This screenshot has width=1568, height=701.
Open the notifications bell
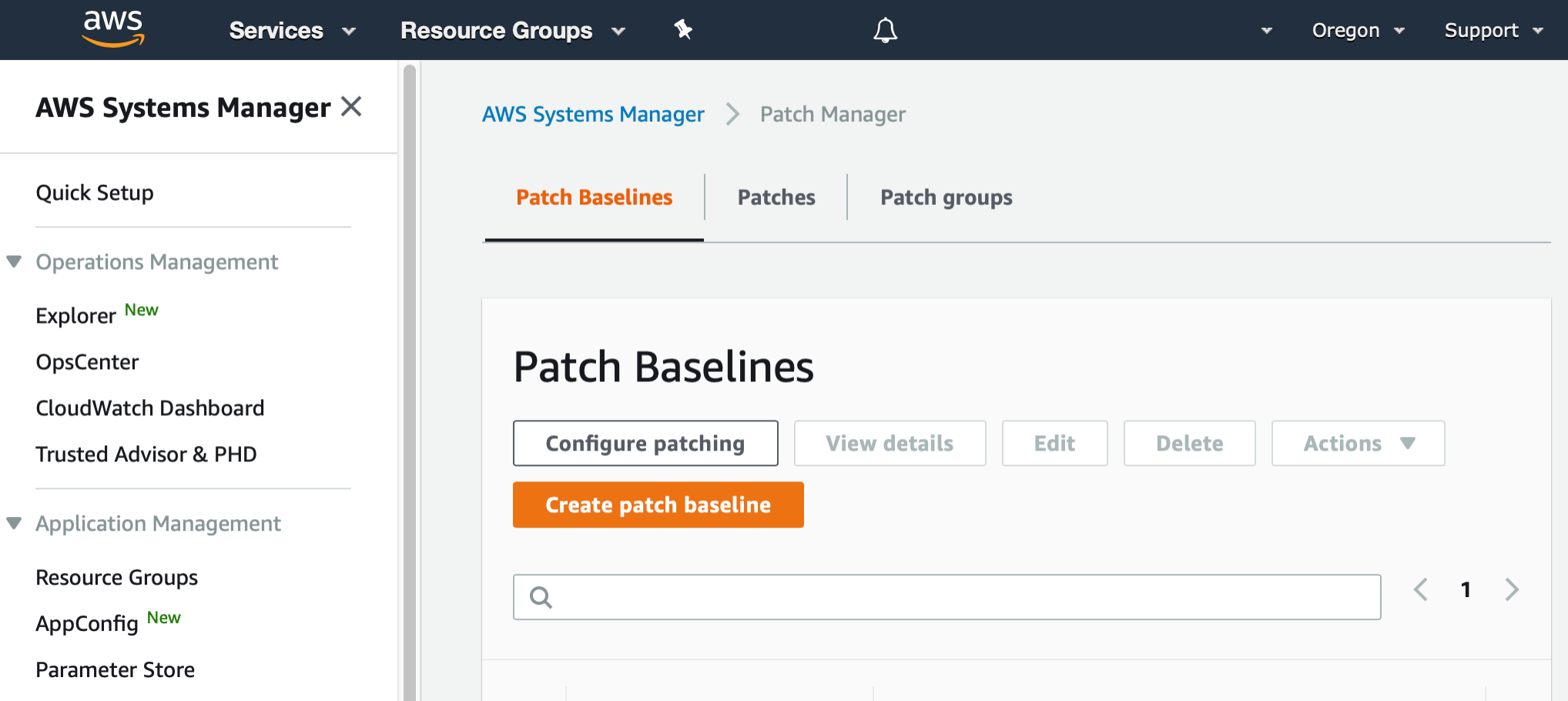(x=884, y=30)
